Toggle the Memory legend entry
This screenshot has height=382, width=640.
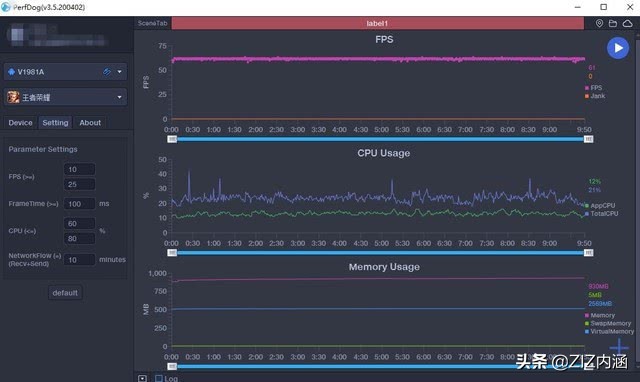pyautogui.click(x=600, y=315)
